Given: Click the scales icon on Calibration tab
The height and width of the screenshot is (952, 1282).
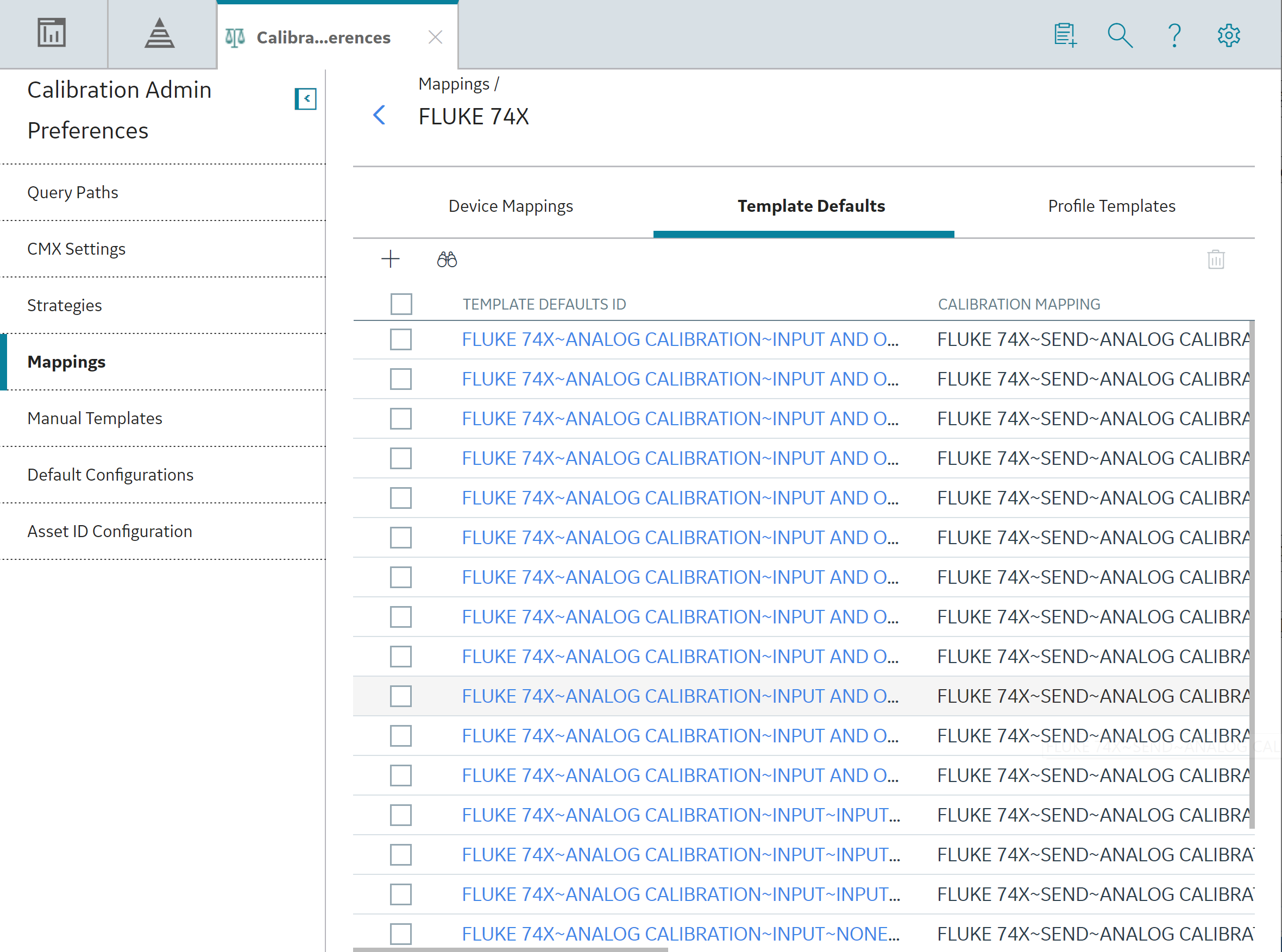Looking at the screenshot, I should click(235, 38).
